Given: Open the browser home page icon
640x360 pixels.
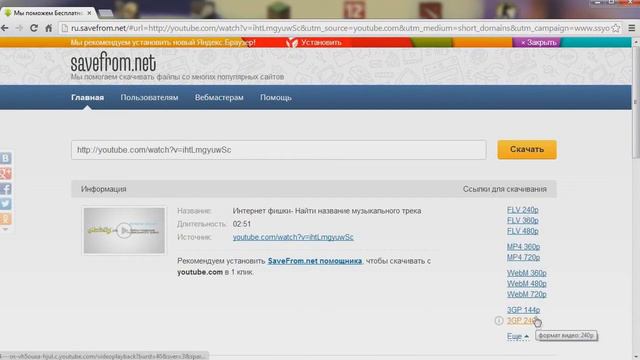Looking at the screenshot, I should (49, 28).
